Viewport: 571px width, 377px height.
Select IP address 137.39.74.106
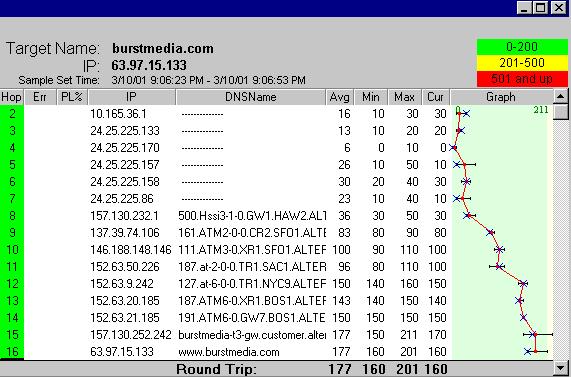[x=125, y=233]
